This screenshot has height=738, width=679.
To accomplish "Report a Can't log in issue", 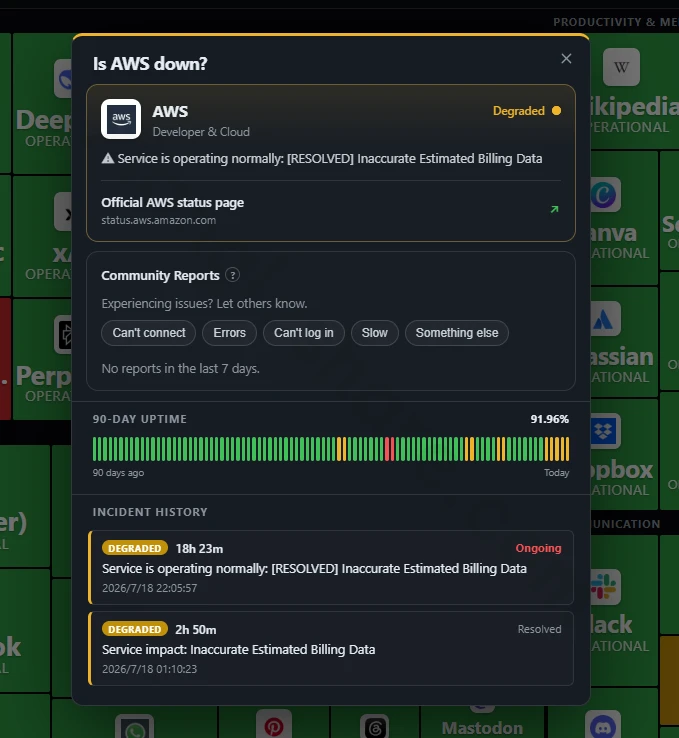I will (x=304, y=333).
